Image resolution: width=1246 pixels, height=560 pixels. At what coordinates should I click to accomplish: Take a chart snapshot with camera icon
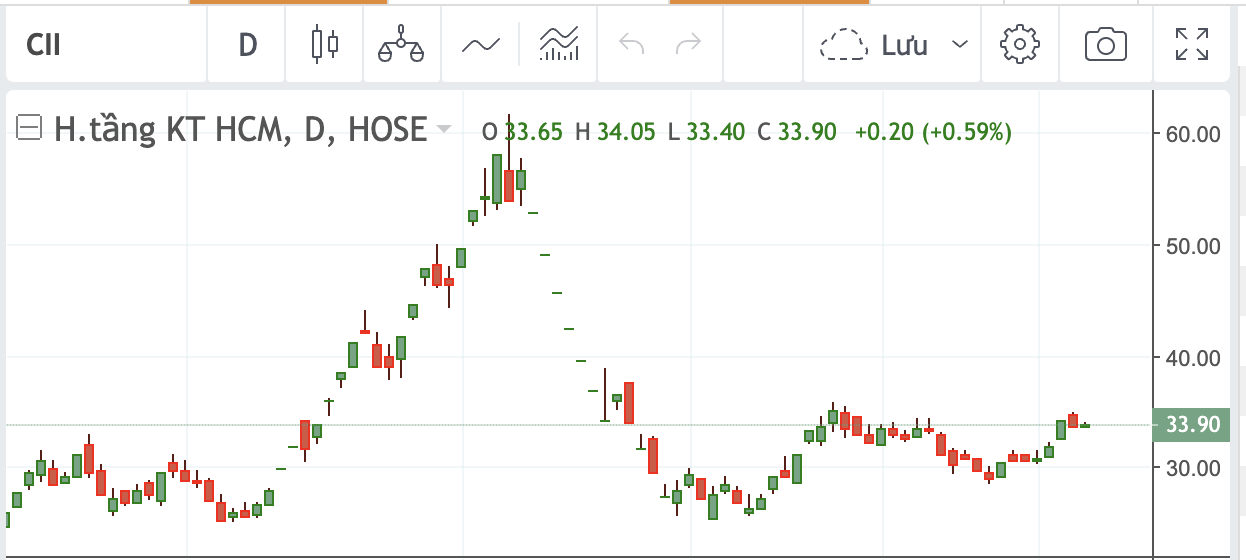1105,45
